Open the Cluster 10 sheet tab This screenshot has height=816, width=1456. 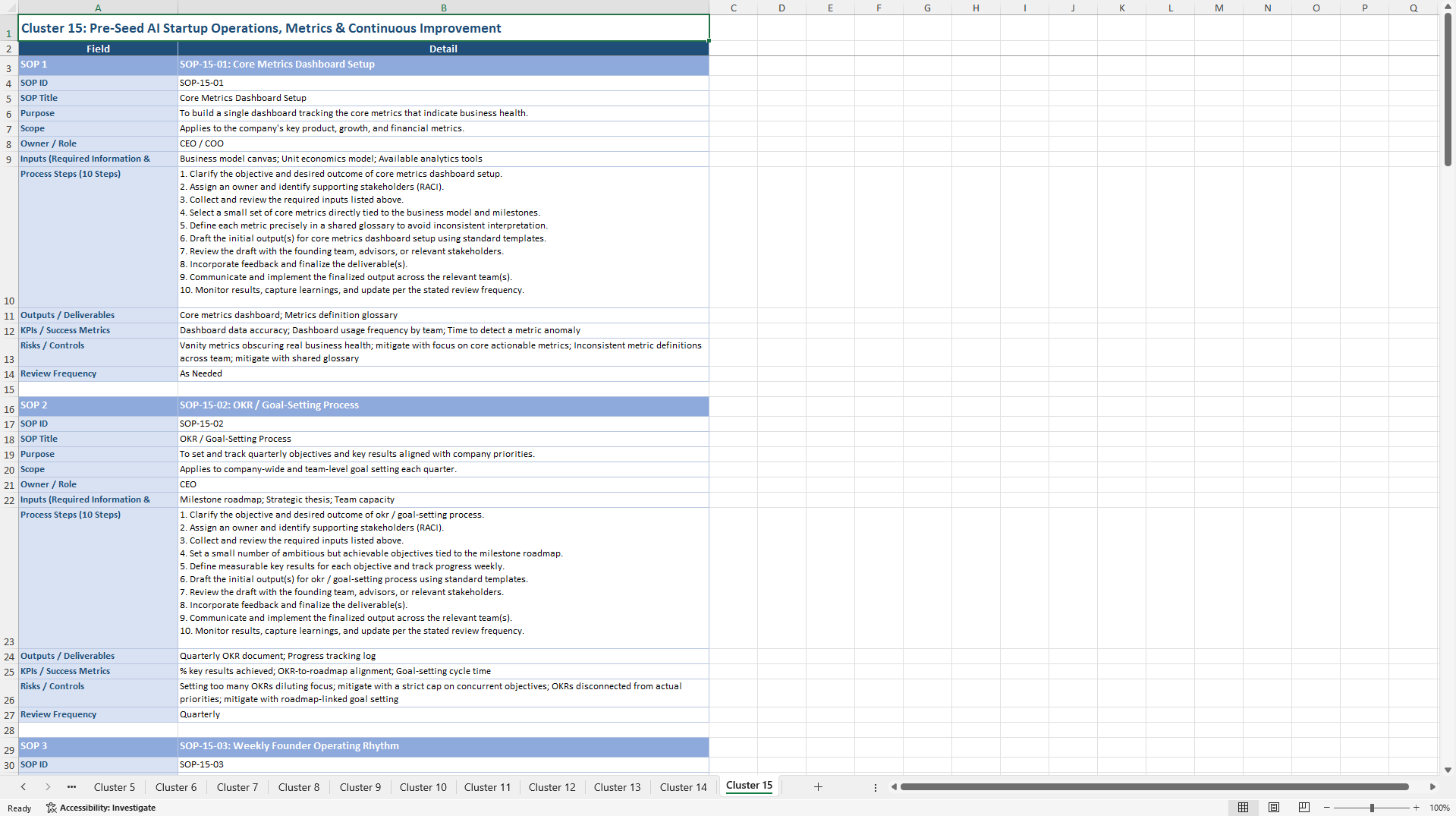423,787
